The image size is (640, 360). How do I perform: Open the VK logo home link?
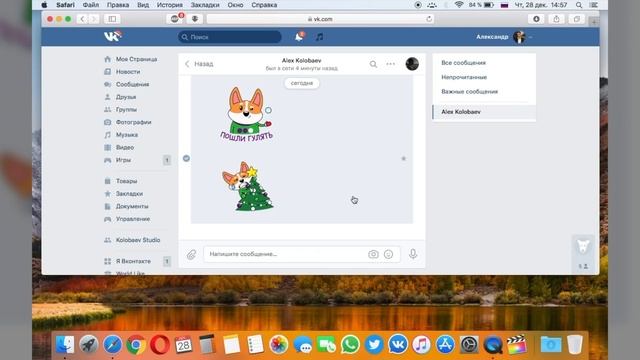[112, 36]
